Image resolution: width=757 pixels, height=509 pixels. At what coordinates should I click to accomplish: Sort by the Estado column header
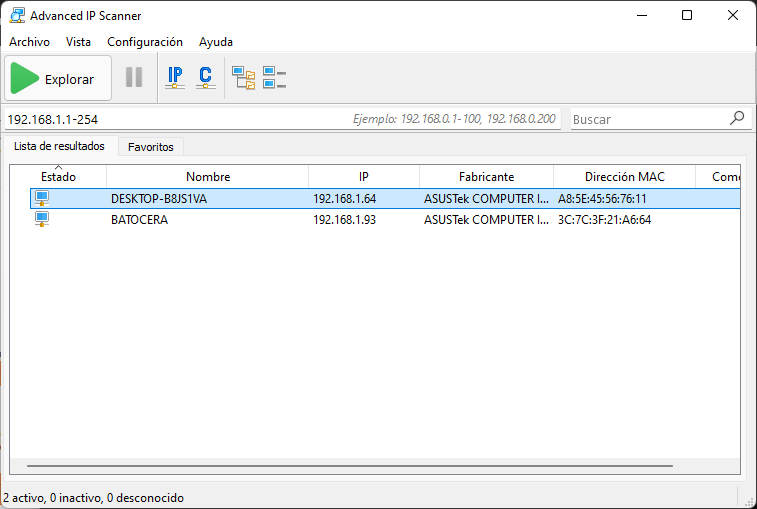pos(58,177)
